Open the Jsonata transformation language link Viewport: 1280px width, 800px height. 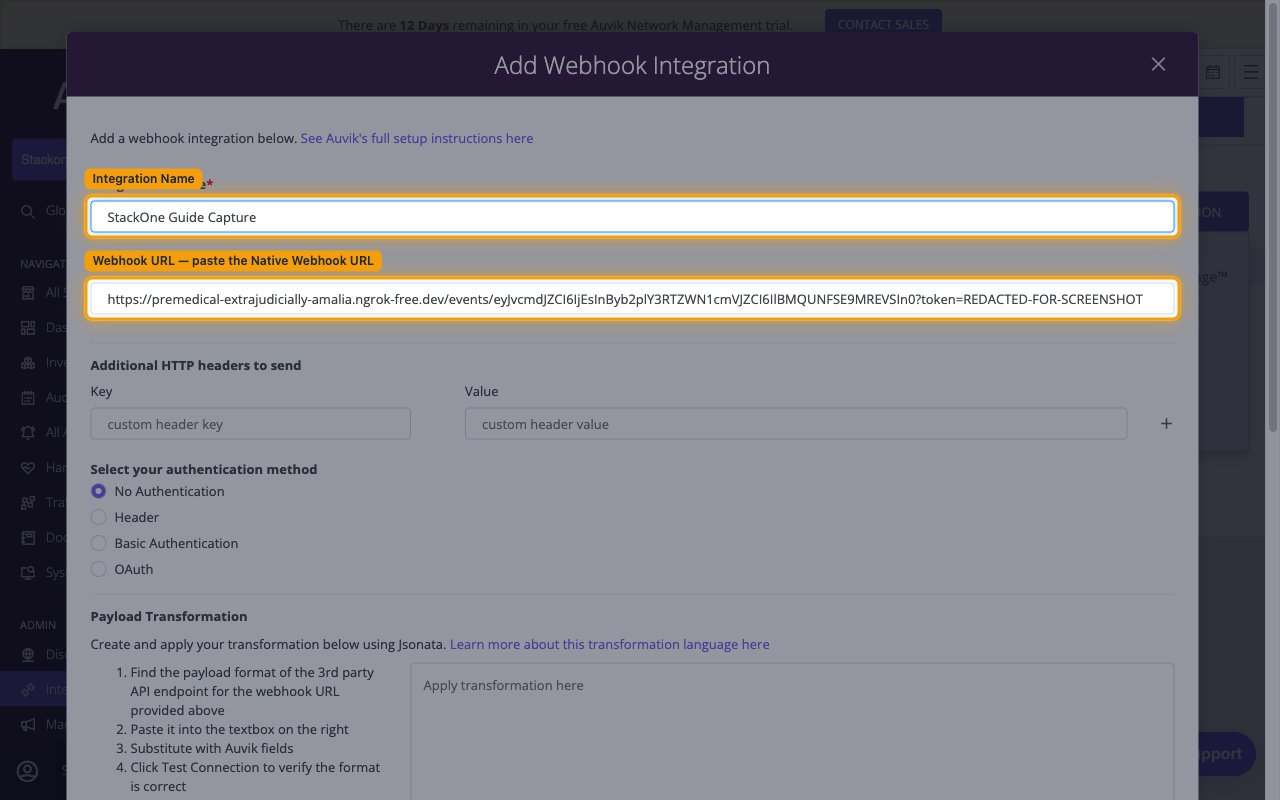coord(610,644)
